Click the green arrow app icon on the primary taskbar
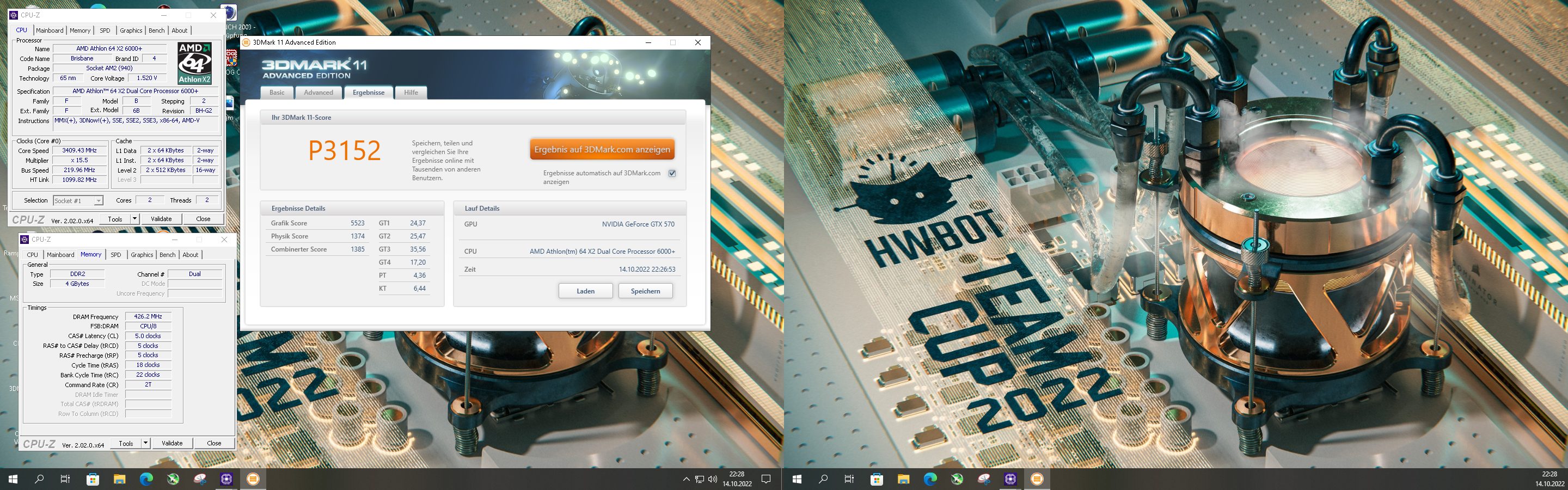 (x=173, y=479)
